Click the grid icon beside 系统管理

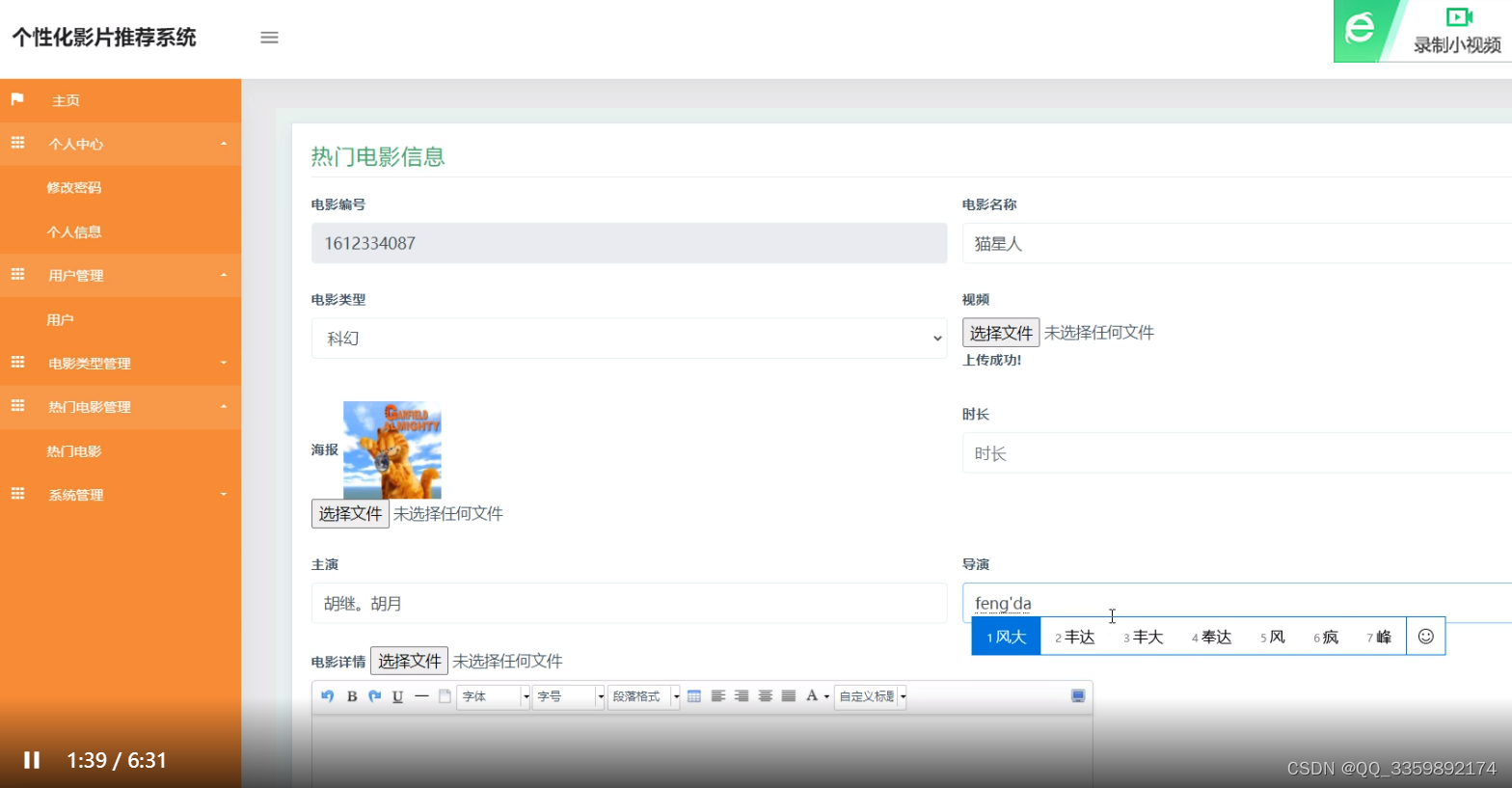[17, 494]
